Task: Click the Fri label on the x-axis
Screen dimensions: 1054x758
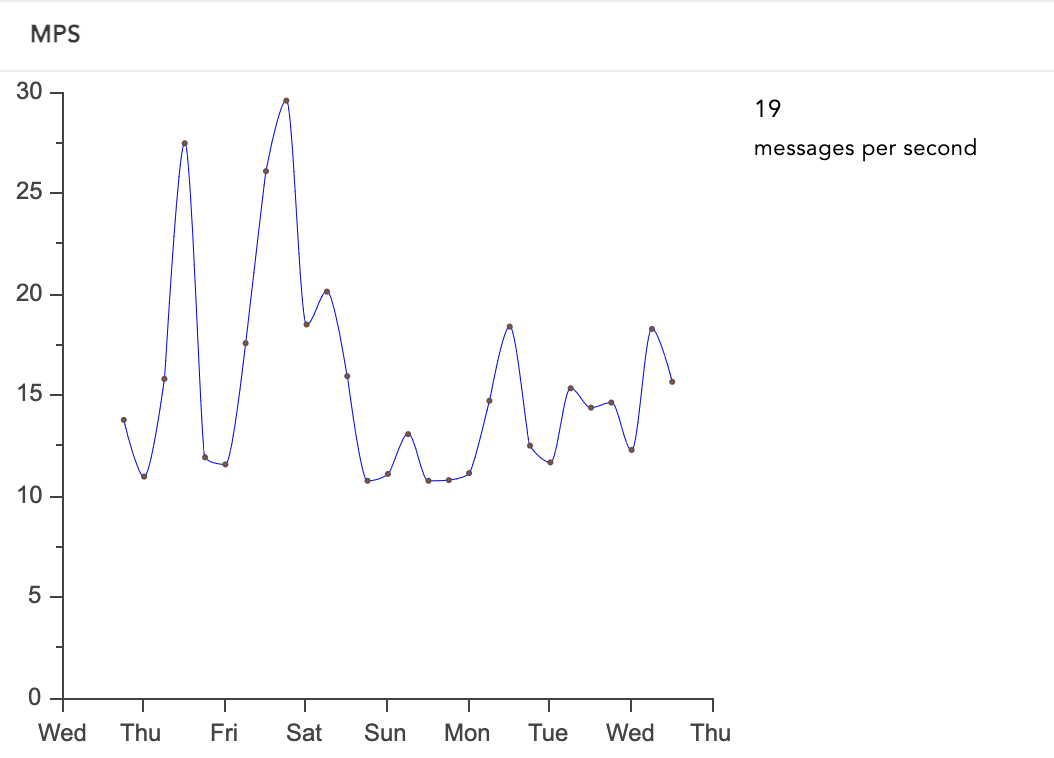Action: tap(224, 733)
